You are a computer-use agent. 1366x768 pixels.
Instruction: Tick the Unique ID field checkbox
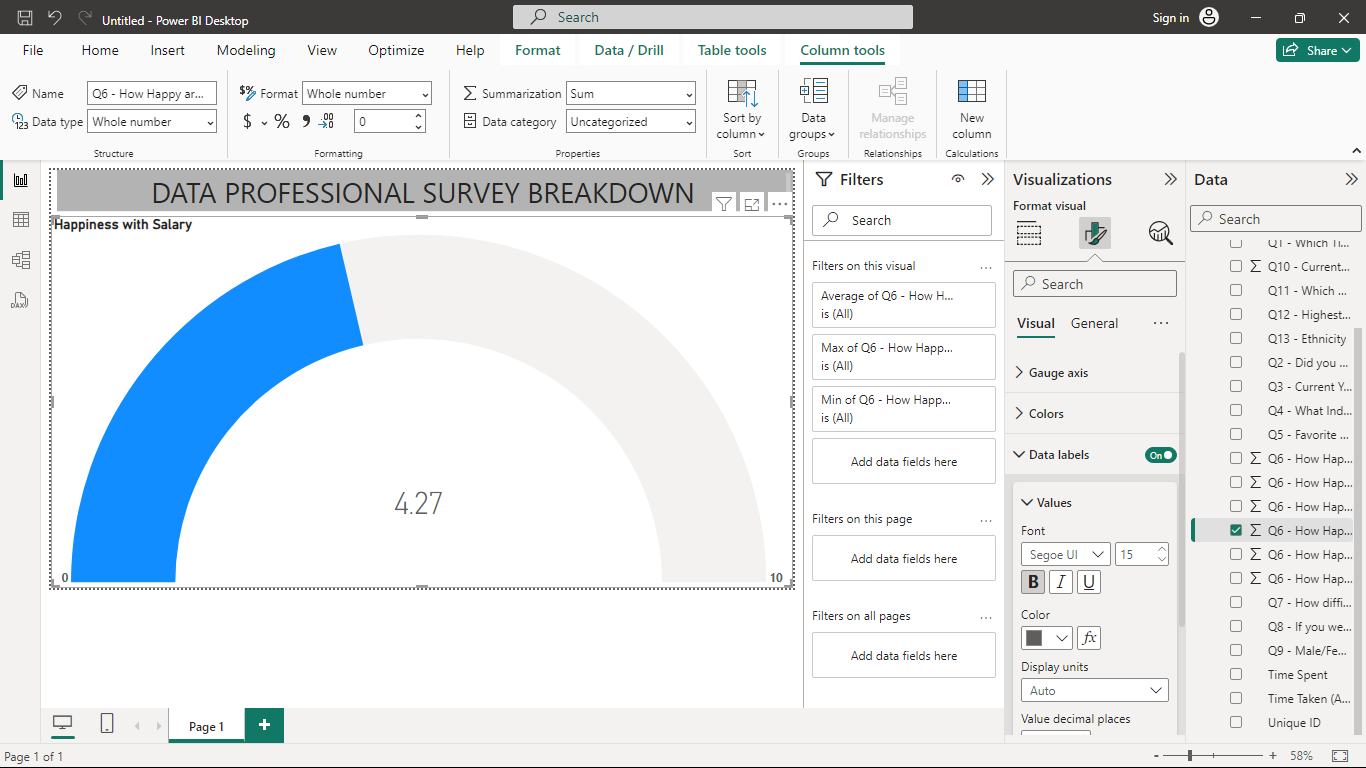(1236, 723)
